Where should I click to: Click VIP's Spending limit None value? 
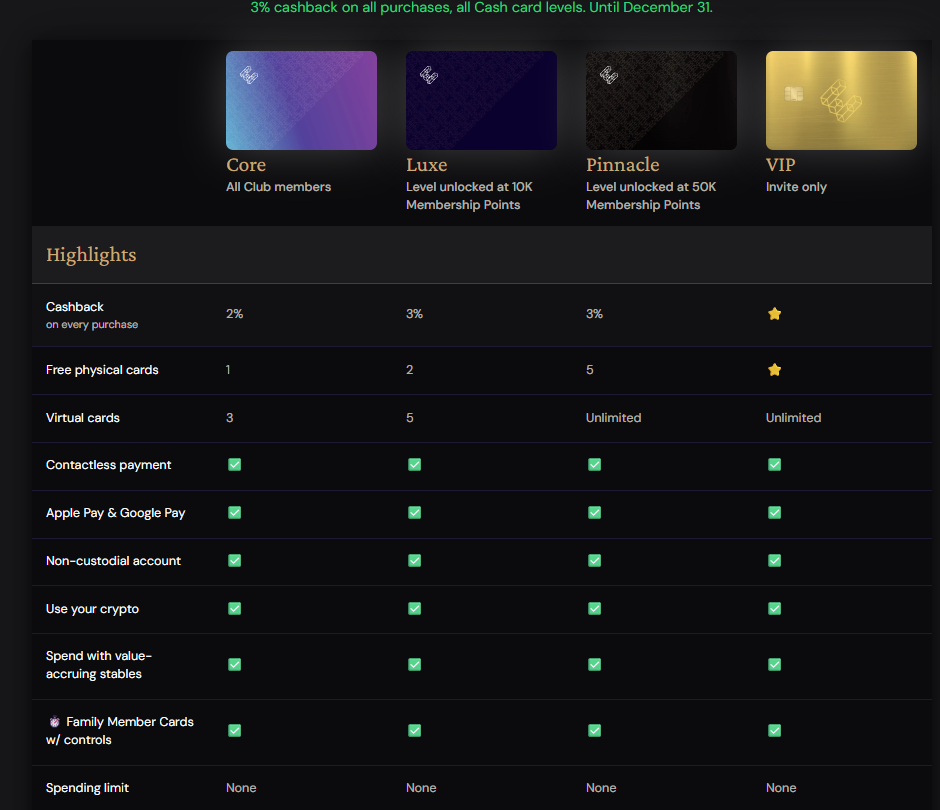(781, 788)
